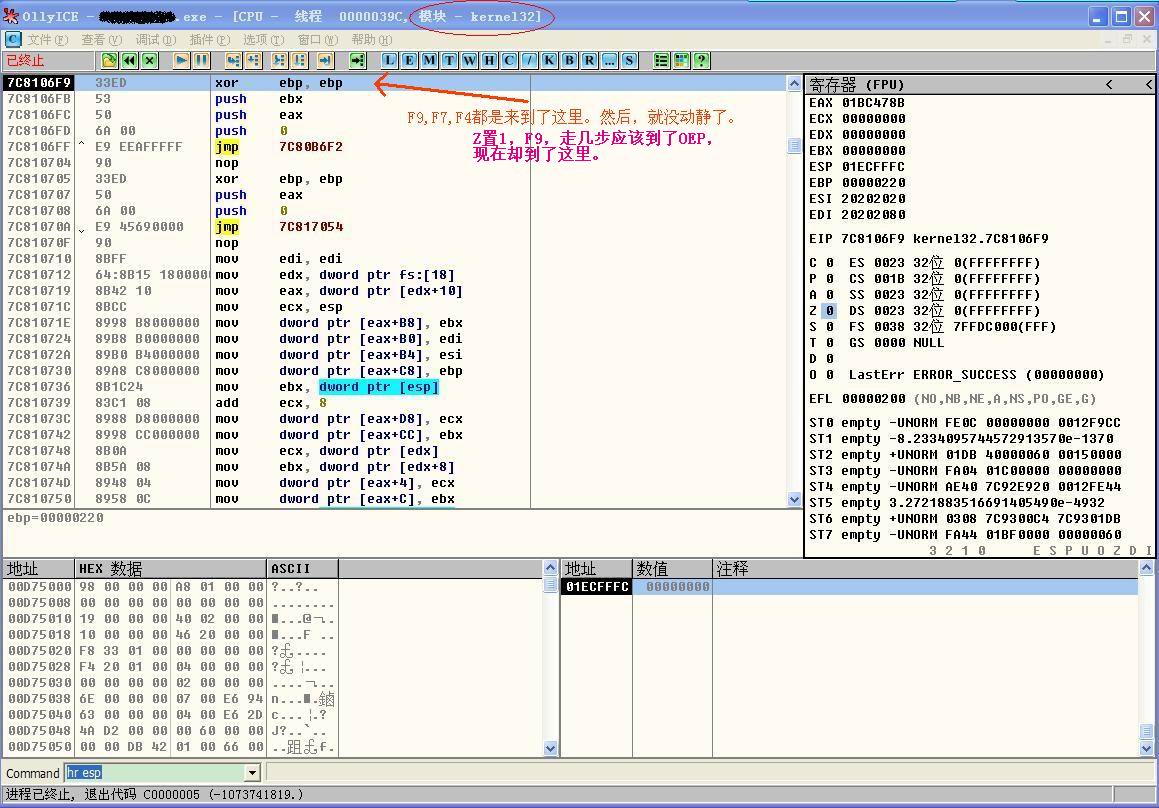Open the 文件(F) menu

click(47, 39)
